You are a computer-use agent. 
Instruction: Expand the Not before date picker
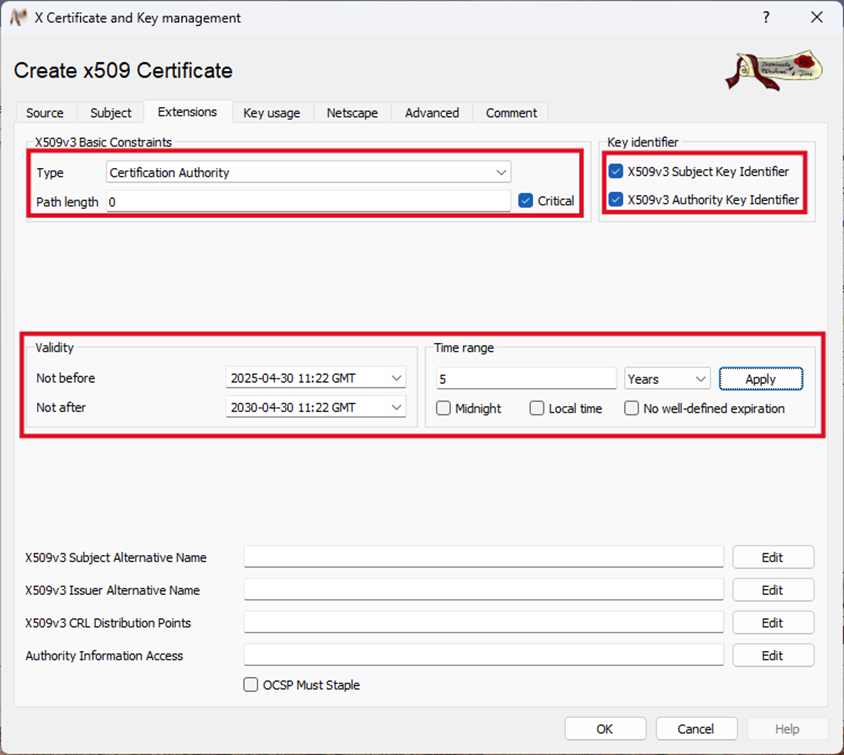[x=397, y=379]
